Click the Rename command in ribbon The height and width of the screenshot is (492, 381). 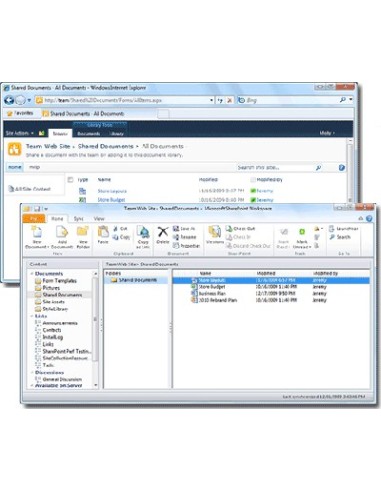pos(184,237)
